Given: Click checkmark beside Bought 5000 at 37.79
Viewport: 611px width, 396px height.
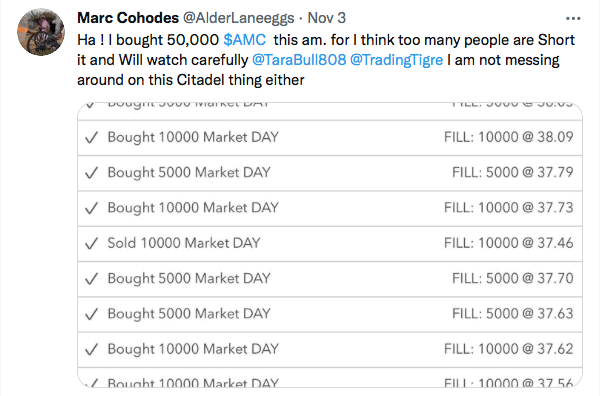Looking at the screenshot, I should 91,173.
